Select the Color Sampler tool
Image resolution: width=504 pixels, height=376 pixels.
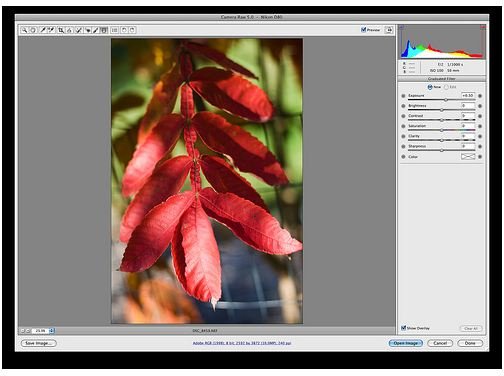tap(51, 30)
